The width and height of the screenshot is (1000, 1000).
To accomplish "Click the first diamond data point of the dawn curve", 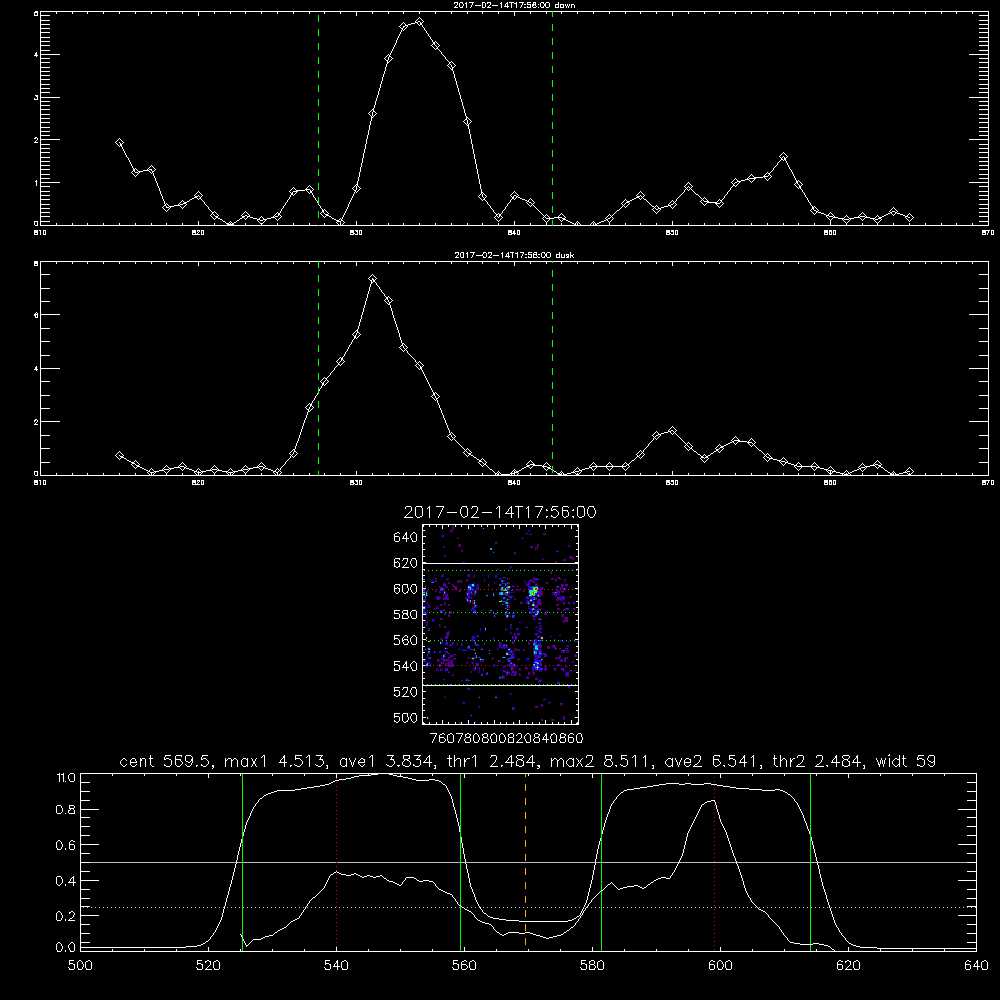I will pyautogui.click(x=119, y=142).
